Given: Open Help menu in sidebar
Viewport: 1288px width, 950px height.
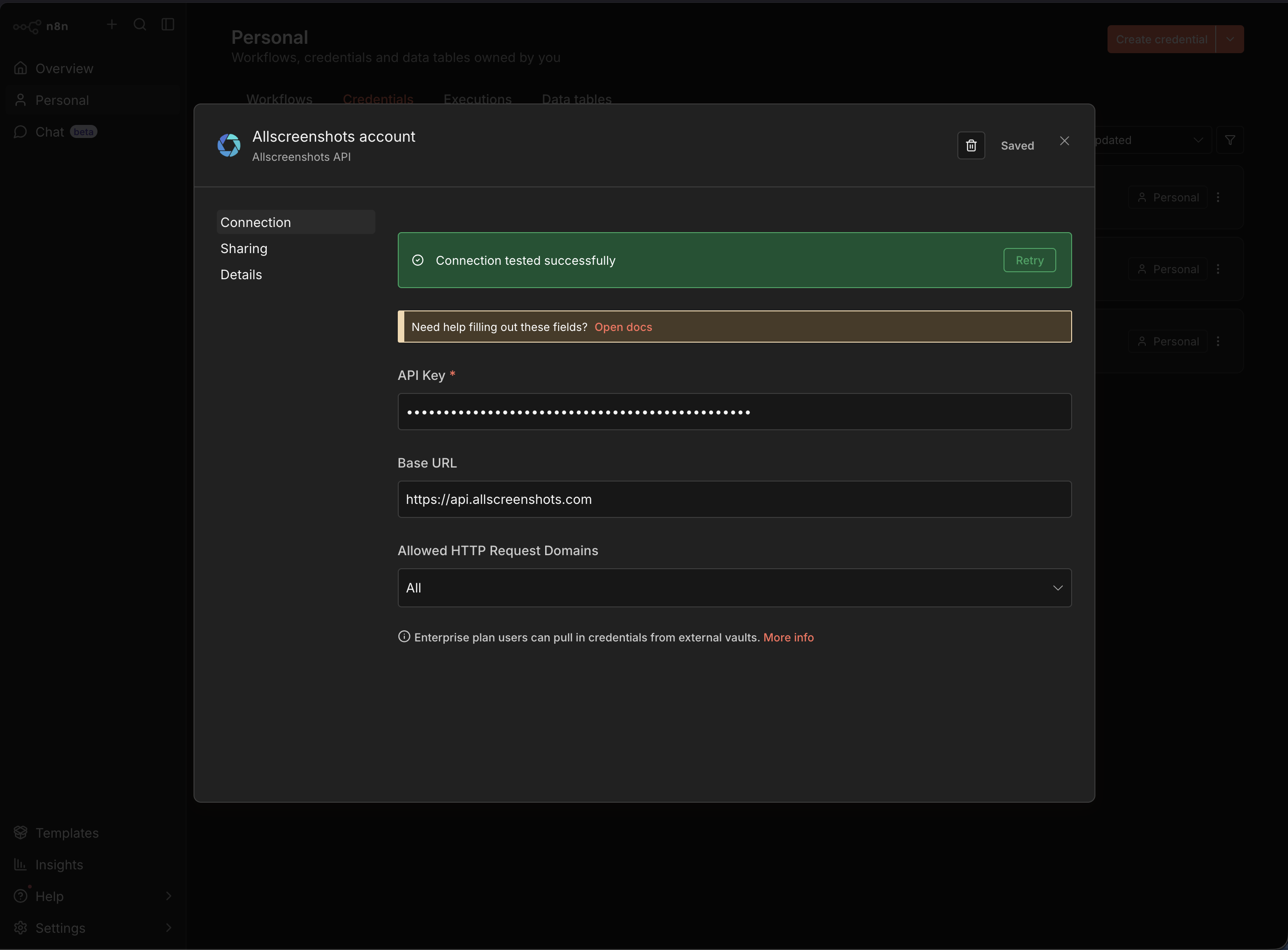Looking at the screenshot, I should pos(93,896).
